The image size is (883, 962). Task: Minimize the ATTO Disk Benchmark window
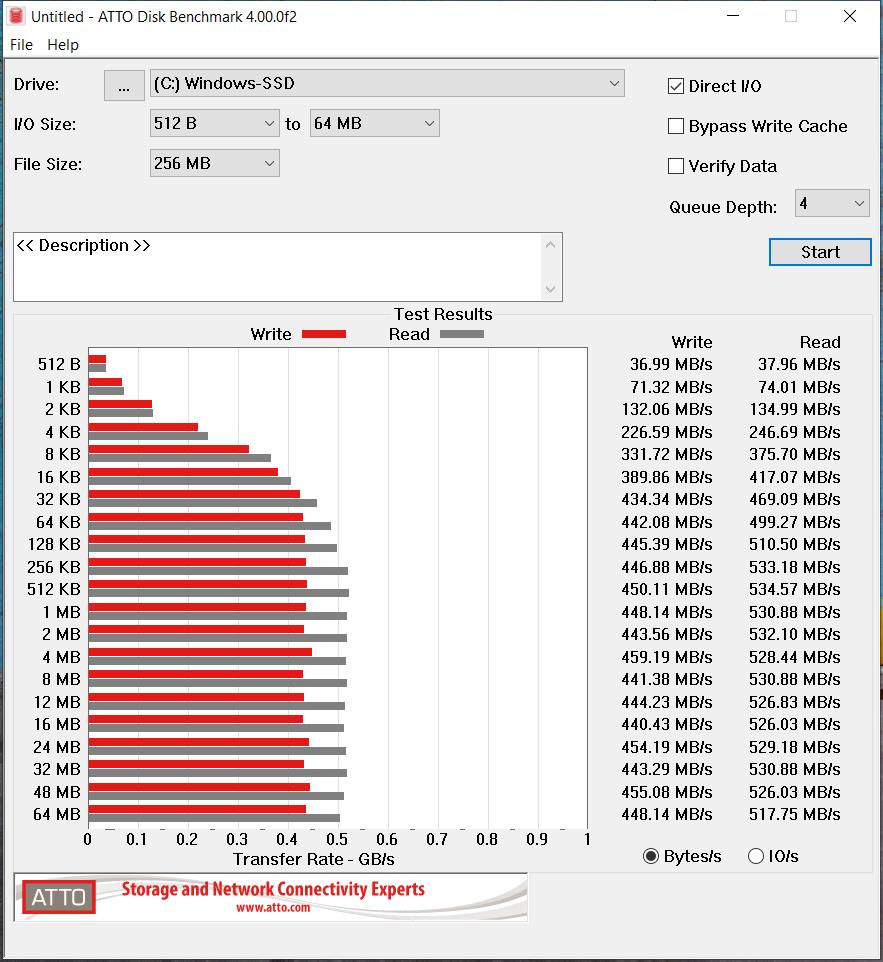point(733,16)
